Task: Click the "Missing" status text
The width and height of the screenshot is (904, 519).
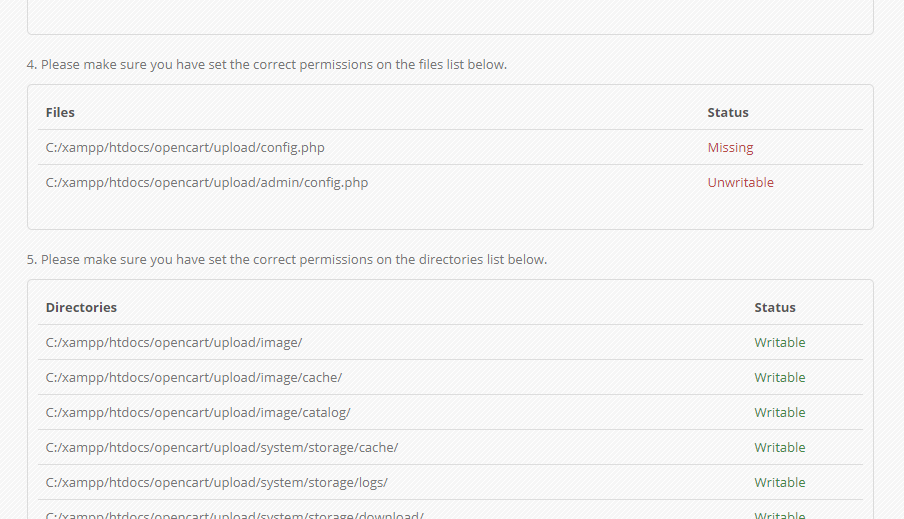Action: click(730, 148)
